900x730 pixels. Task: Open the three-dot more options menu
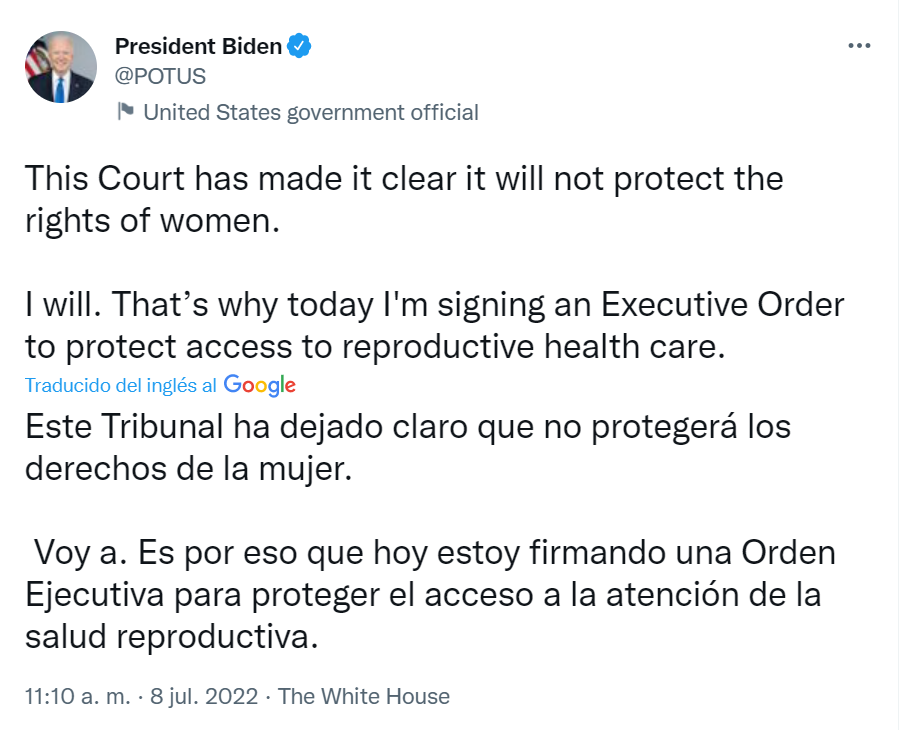point(859,46)
